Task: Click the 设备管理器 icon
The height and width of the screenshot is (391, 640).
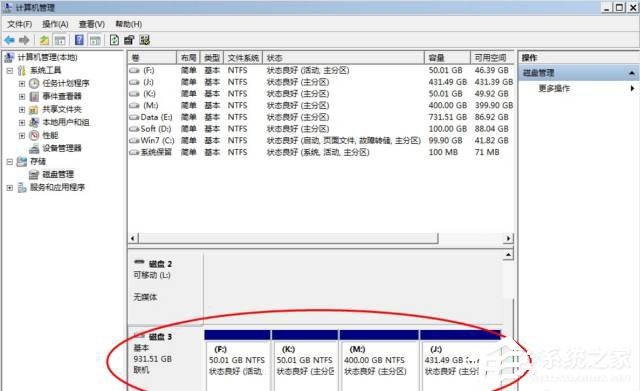Action: coord(34,148)
